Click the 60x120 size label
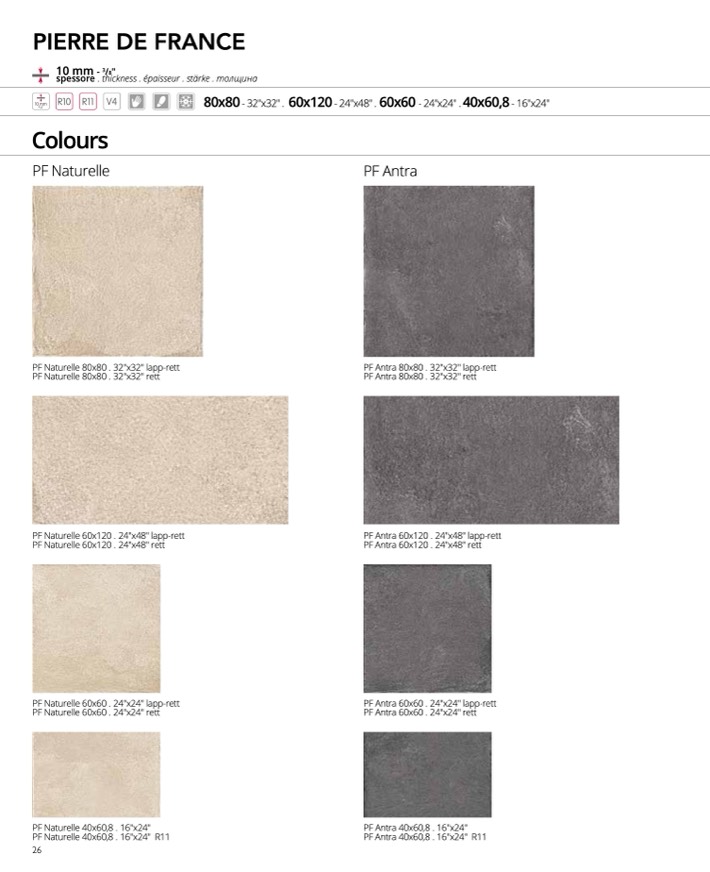Viewport: 710px width, 872px height. point(310,102)
